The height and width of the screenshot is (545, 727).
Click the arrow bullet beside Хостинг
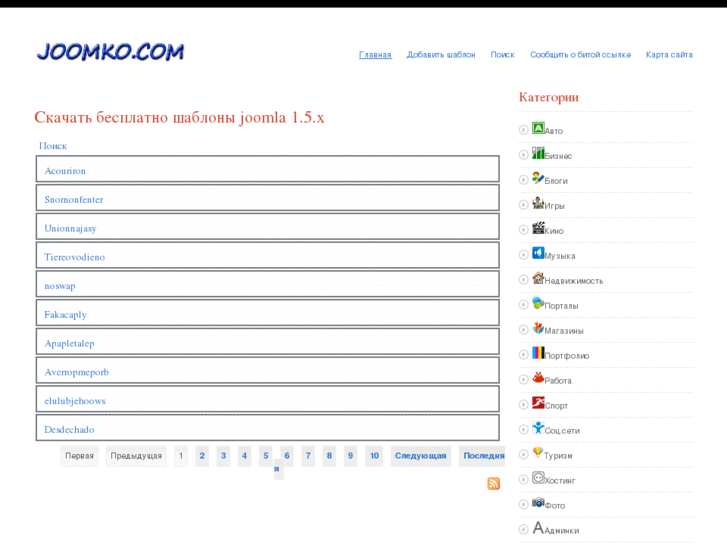(523, 479)
